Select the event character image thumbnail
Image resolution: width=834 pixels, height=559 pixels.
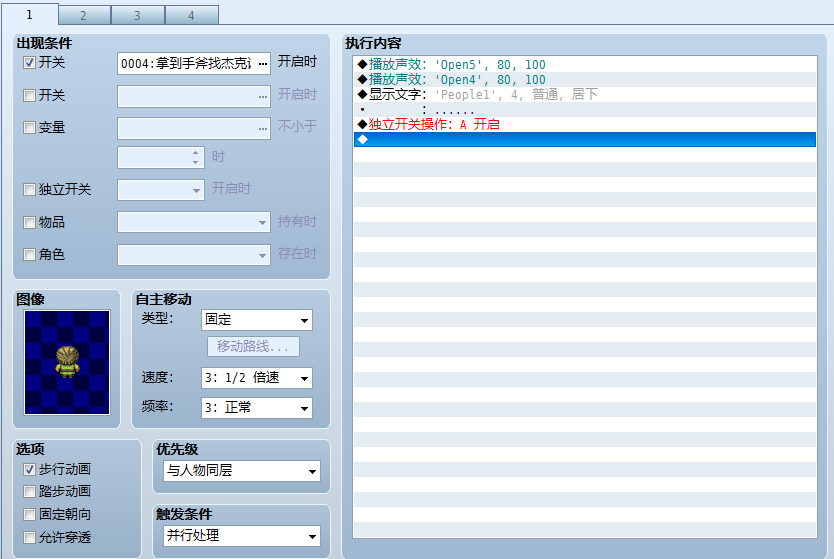coord(67,363)
